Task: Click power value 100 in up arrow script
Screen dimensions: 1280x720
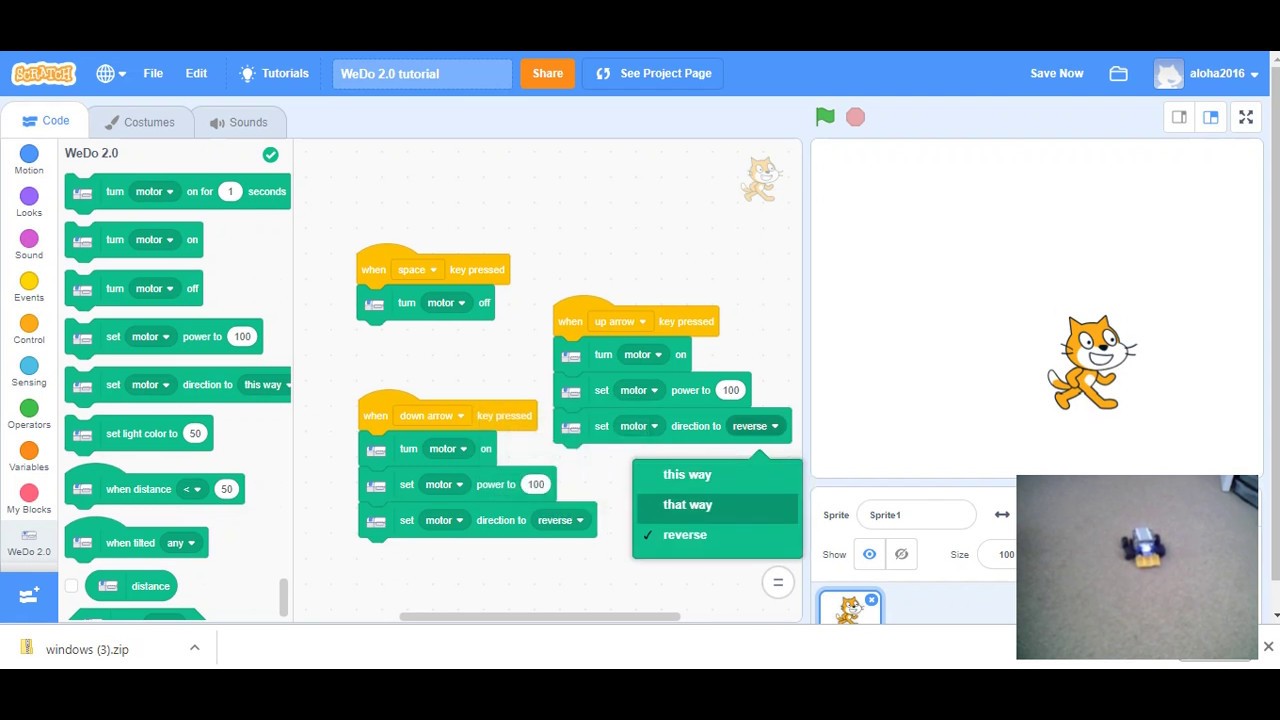Action: point(730,390)
